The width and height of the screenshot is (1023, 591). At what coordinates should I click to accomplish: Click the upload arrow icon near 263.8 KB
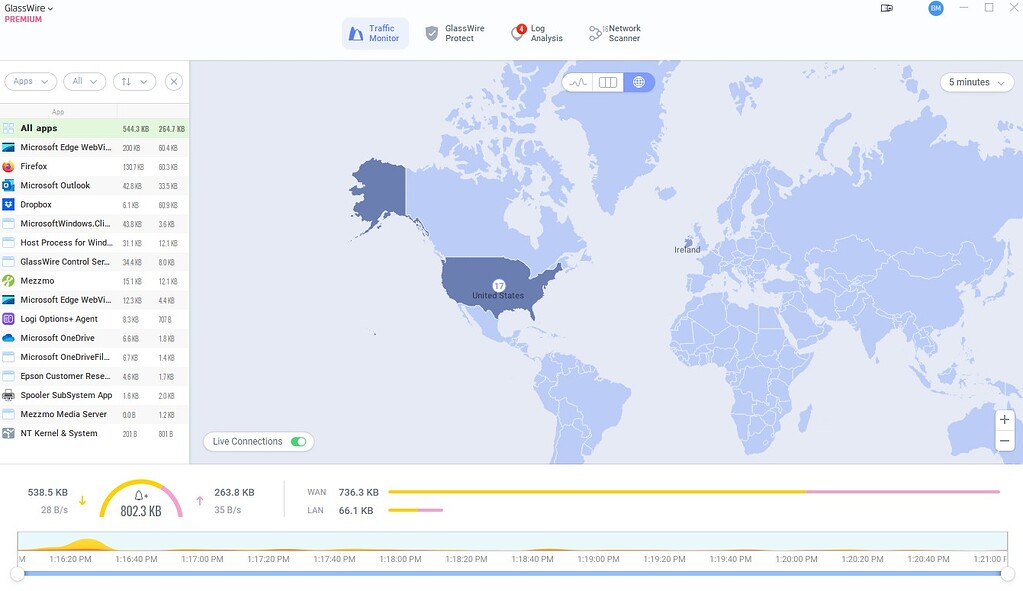pyautogui.click(x=200, y=501)
